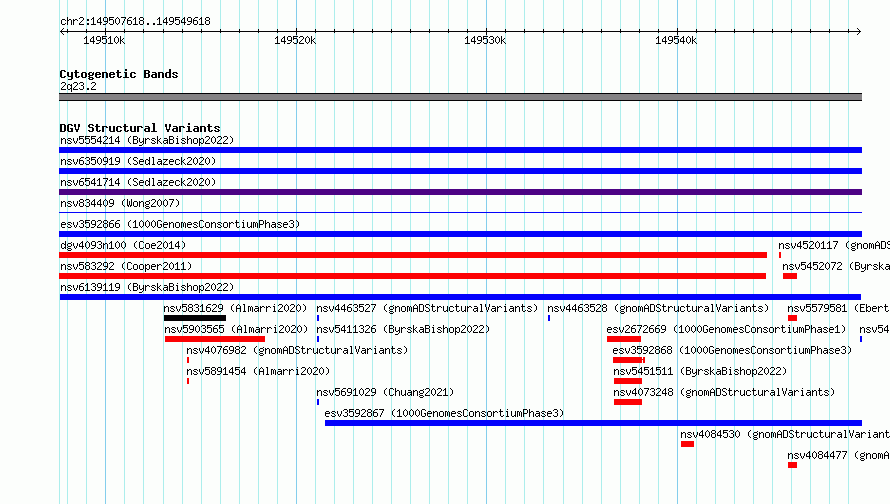890x504 pixels.
Task: Click the blue esv3592867 variant bar
Action: (x=593, y=423)
